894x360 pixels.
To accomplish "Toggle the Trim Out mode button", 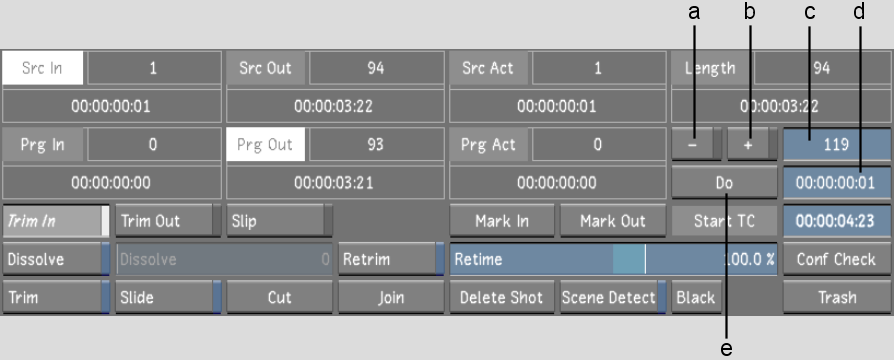I will [168, 221].
